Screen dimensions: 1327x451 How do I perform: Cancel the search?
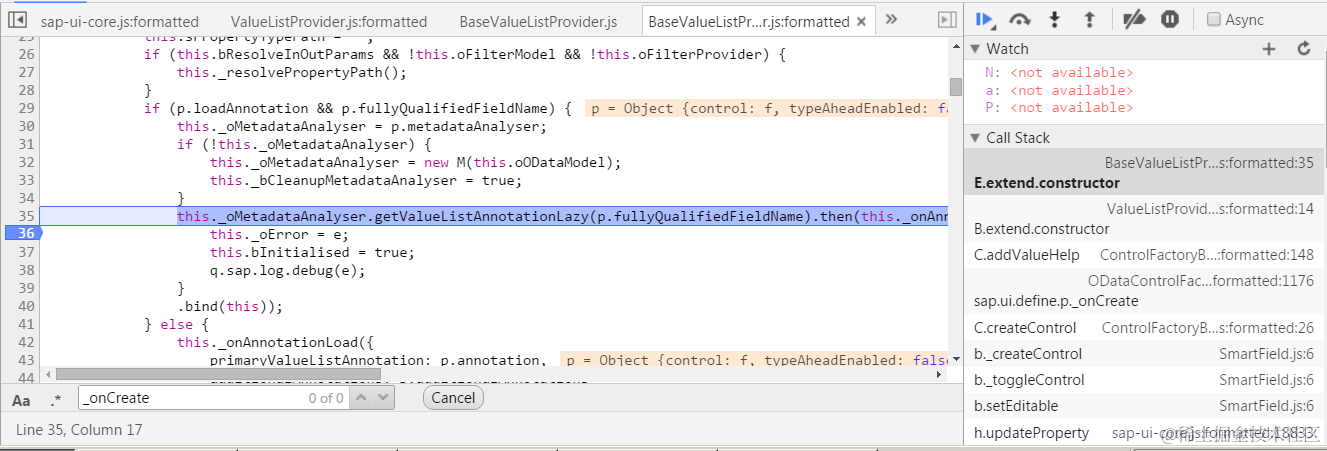(453, 397)
